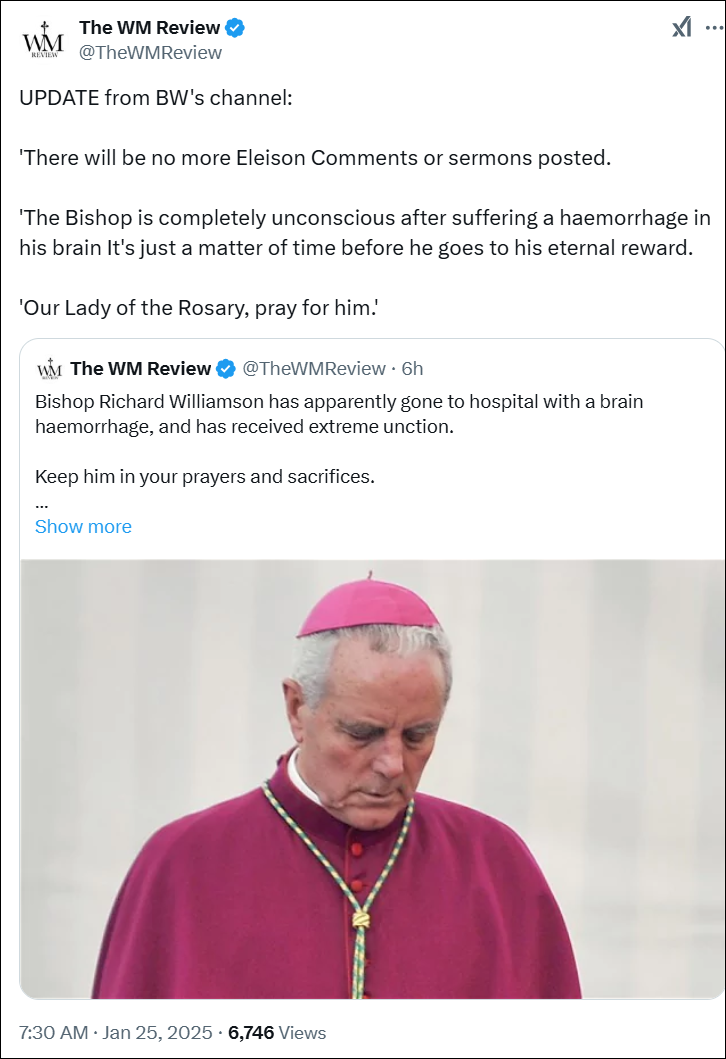
Task: Click the 7:30 AM · Jan 25, 2025 timestamp
Action: tap(115, 1033)
